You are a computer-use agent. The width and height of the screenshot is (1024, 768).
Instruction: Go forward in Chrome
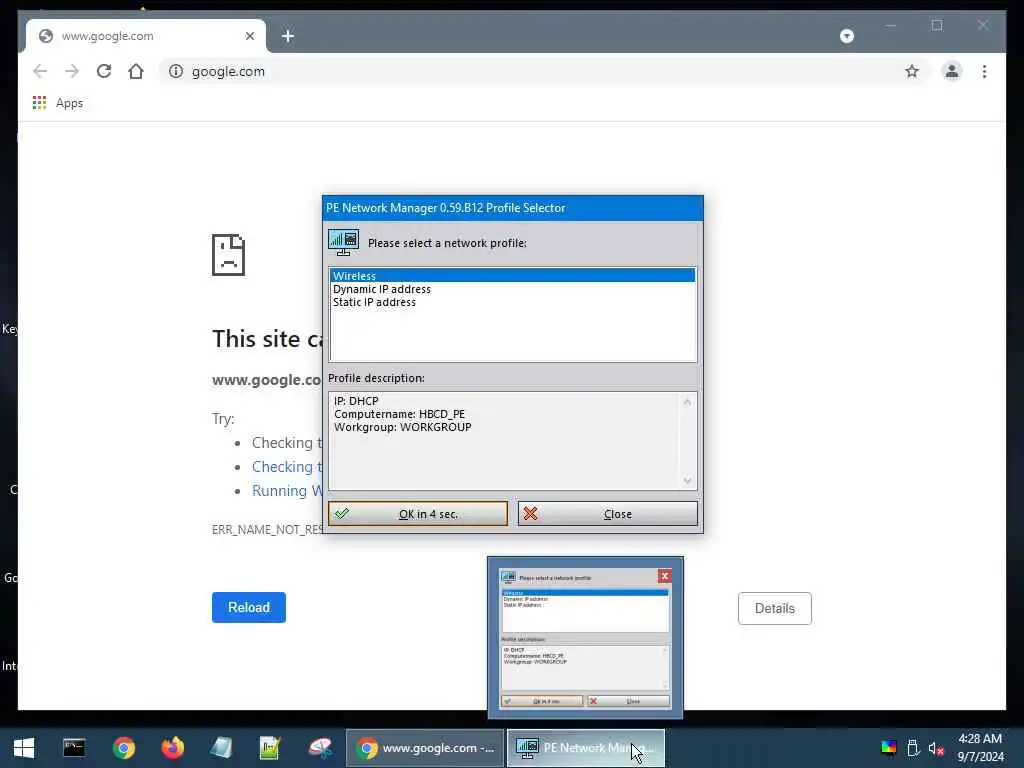click(72, 71)
